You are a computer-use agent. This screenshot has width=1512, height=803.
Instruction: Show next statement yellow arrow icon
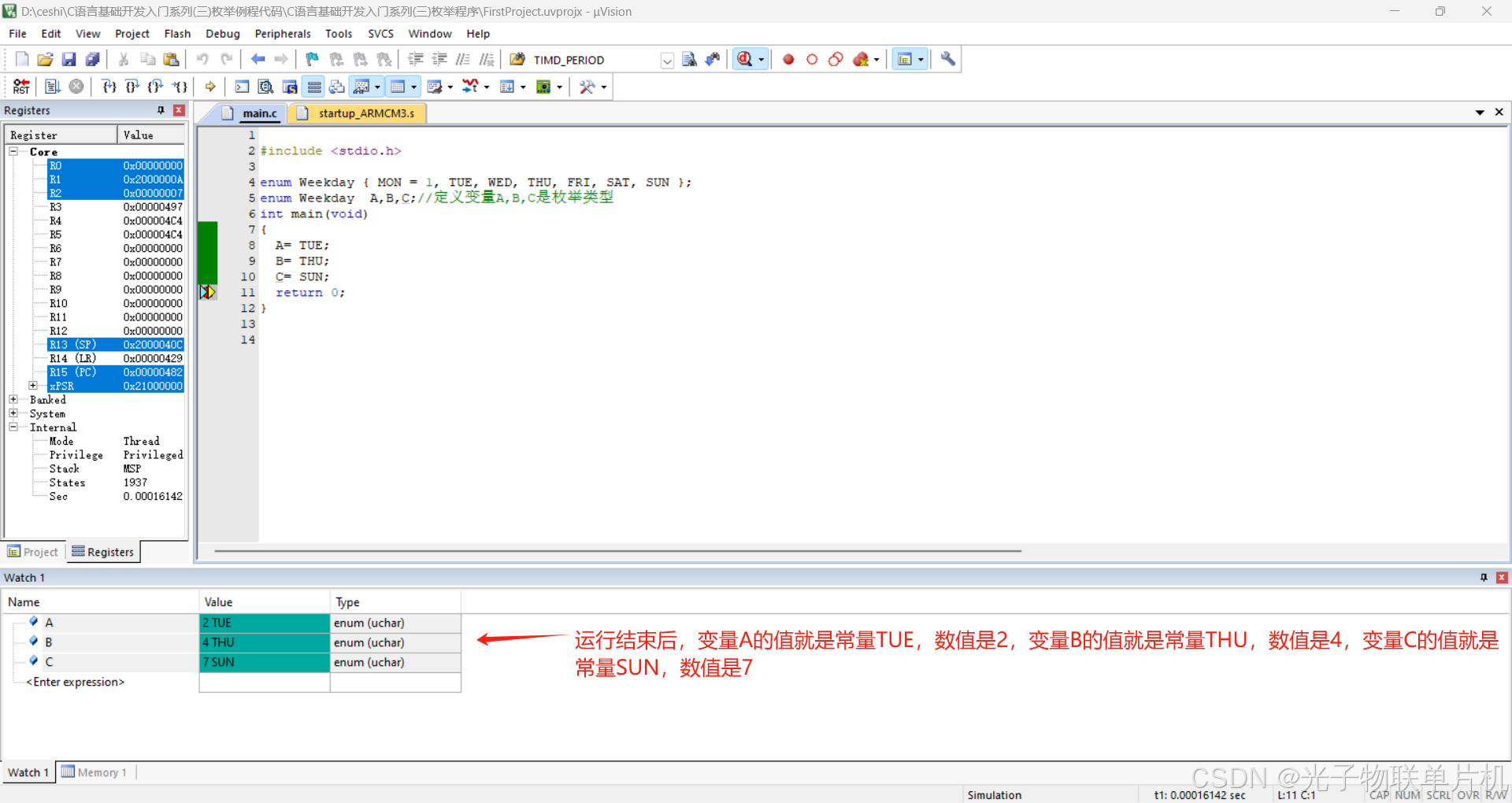(x=210, y=87)
